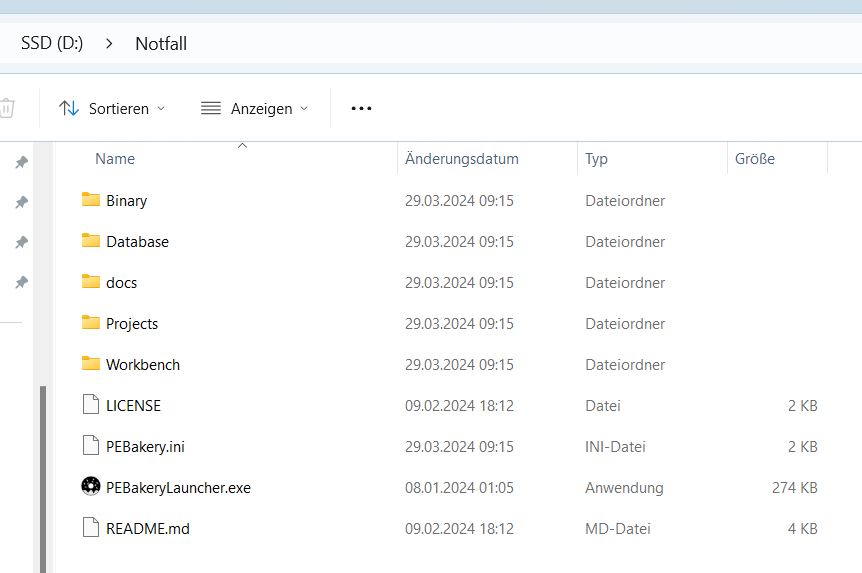
Task: Sort by Änderungsdatum column header
Action: click(462, 158)
